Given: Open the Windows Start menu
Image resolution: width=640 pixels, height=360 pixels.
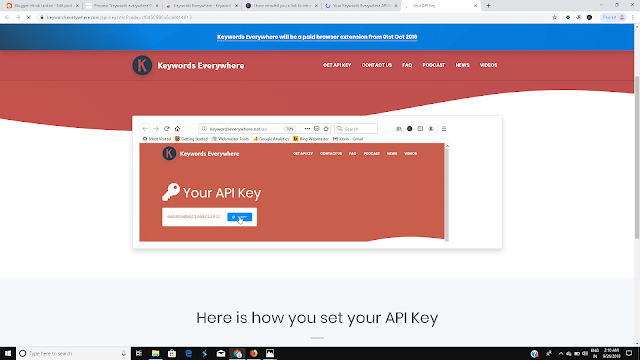Looking at the screenshot, I should 8,353.
